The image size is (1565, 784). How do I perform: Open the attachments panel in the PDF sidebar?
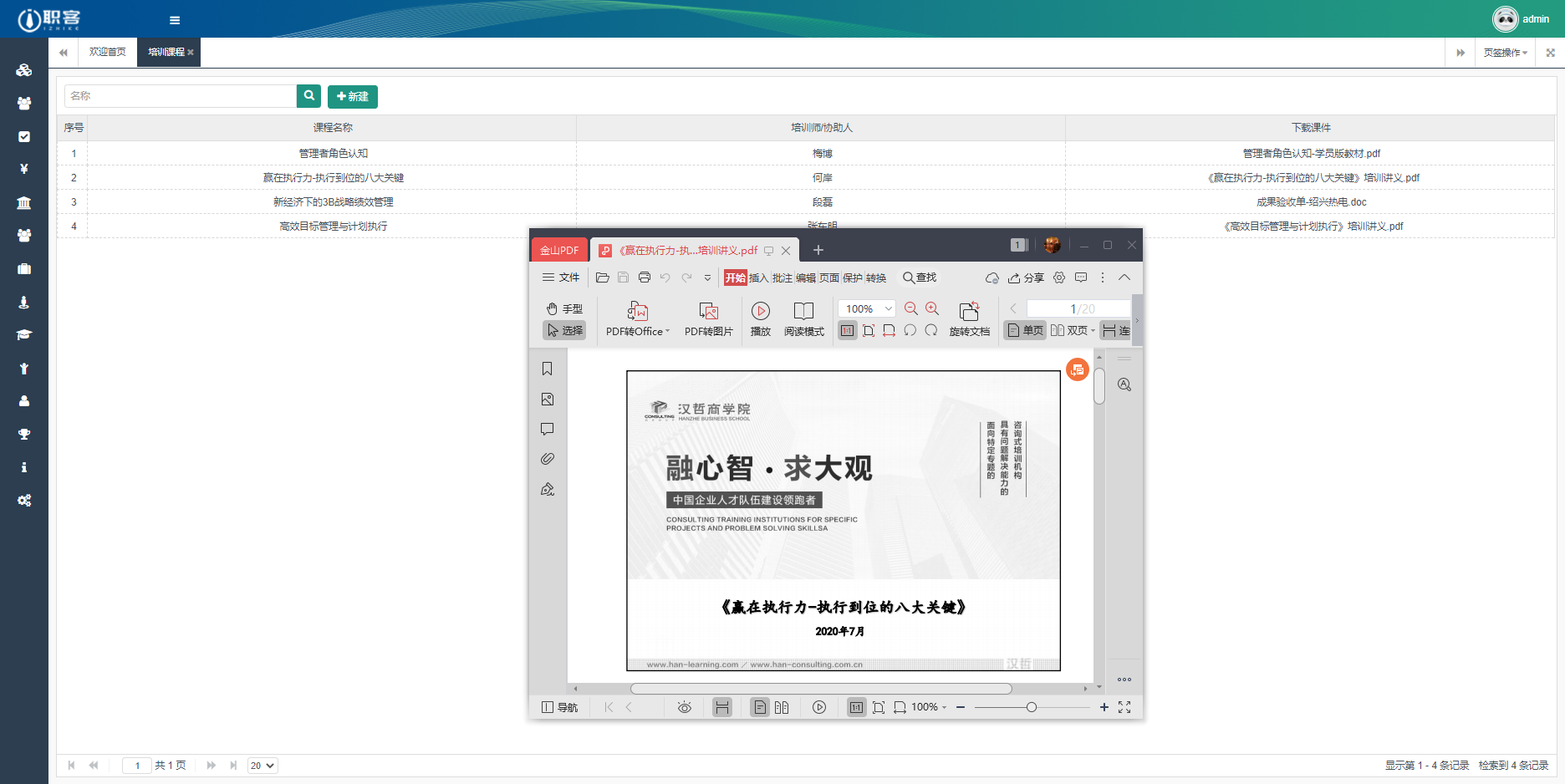coord(548,459)
